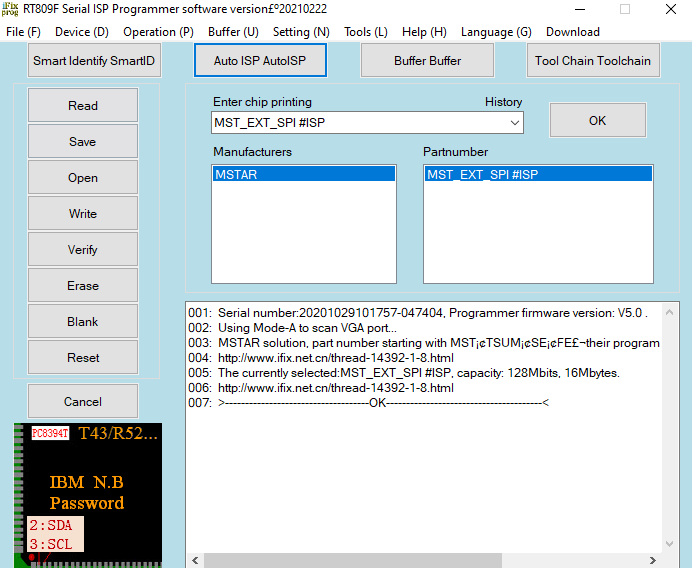Click the log scroll right arrow
This screenshot has width=692, height=568.
[x=653, y=560]
